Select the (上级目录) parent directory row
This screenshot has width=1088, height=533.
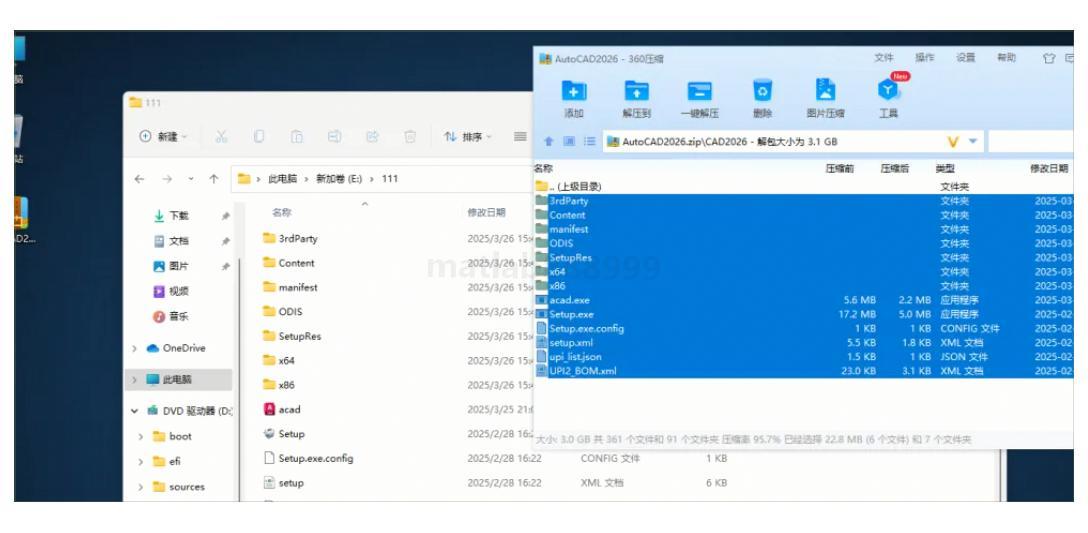point(804,187)
